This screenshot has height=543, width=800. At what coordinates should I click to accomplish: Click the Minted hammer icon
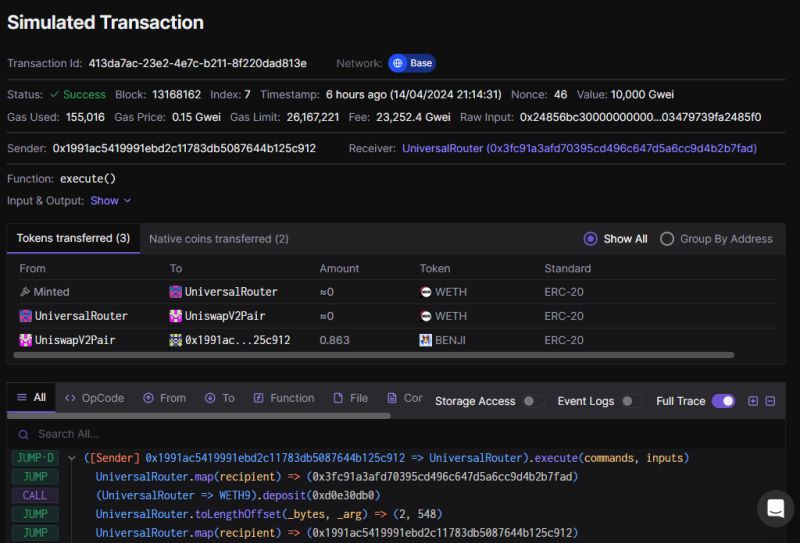(x=24, y=292)
